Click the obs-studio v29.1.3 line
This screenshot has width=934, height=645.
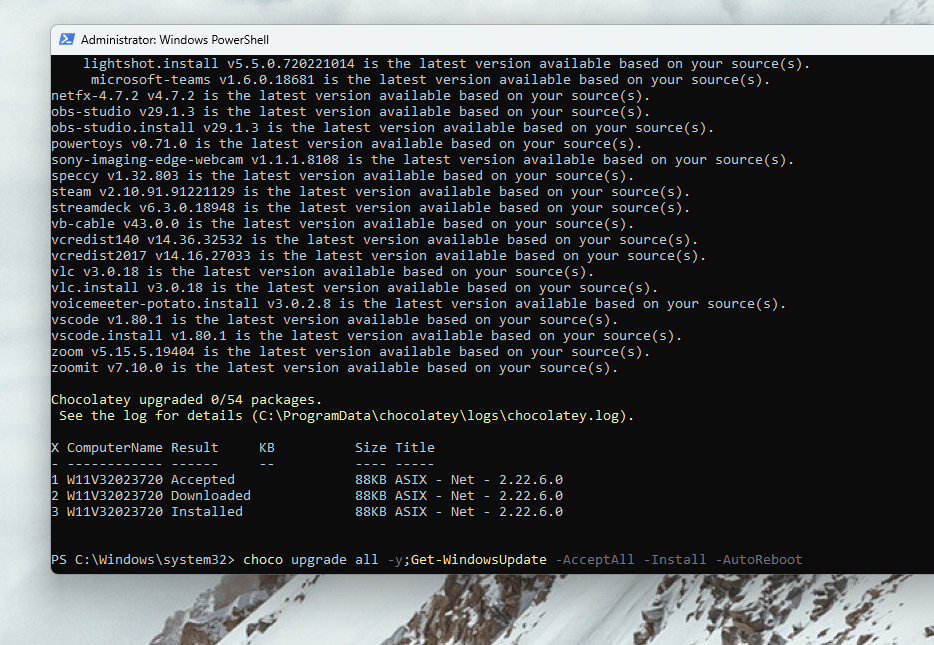coord(350,112)
